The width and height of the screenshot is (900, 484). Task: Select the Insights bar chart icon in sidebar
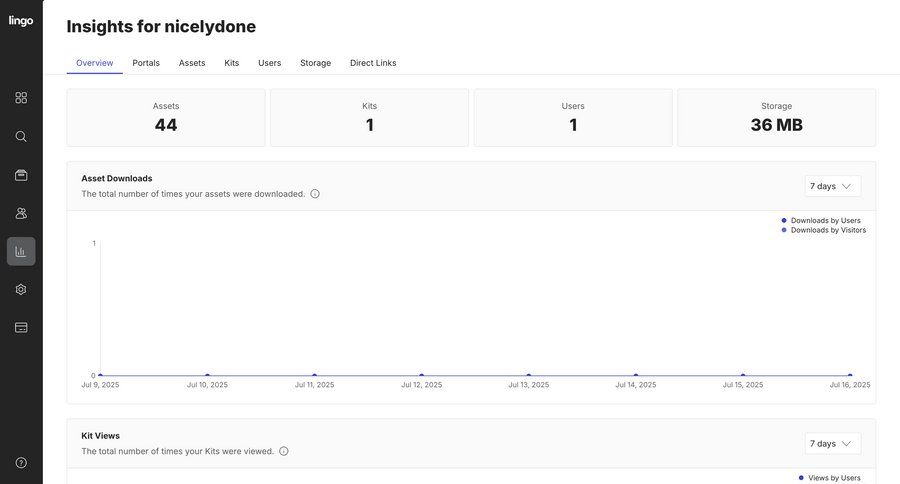point(21,251)
